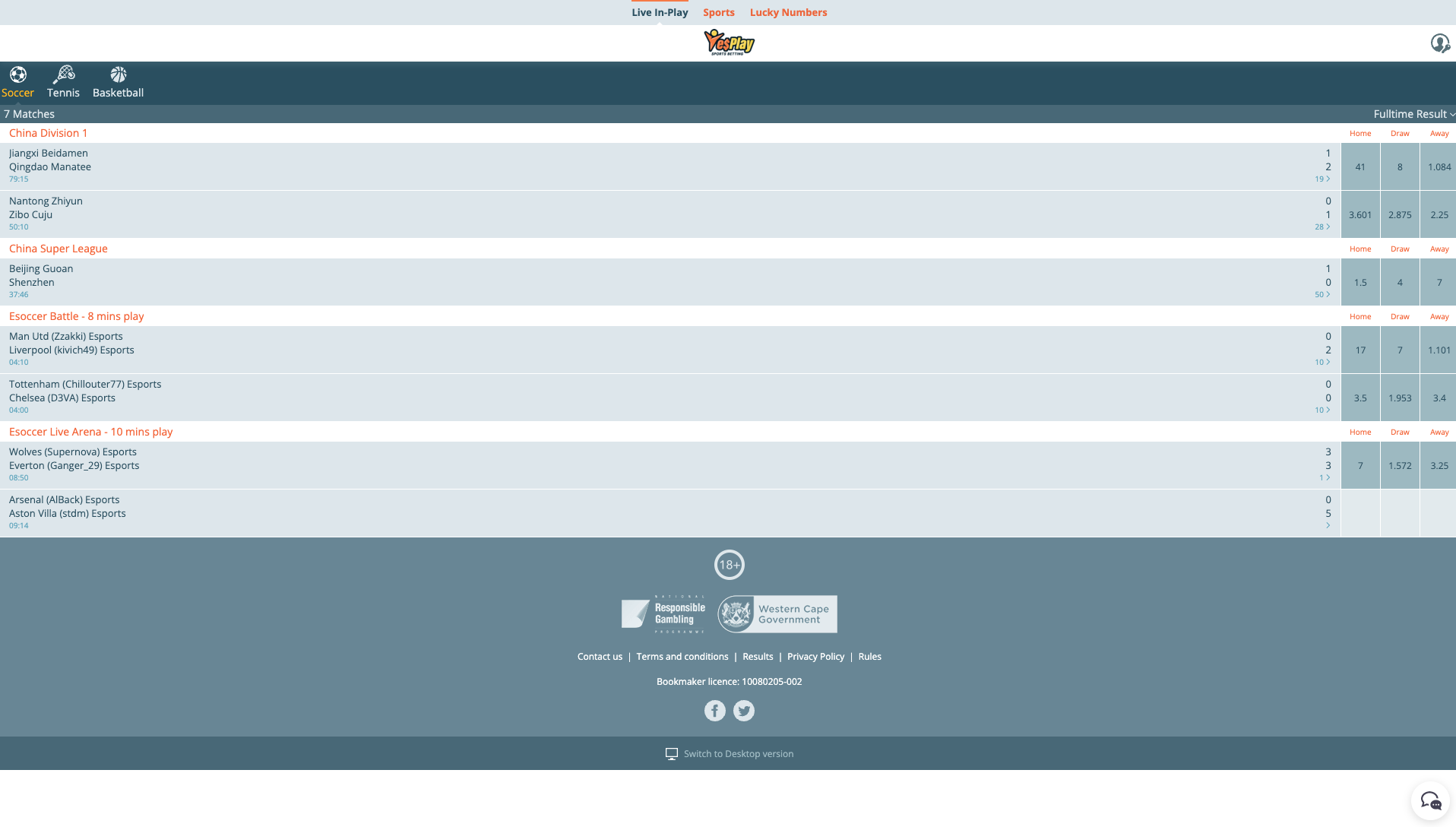The width and height of the screenshot is (1456, 827).
Task: Open Wolves (Supernova) Esports match
Action: [x=670, y=465]
